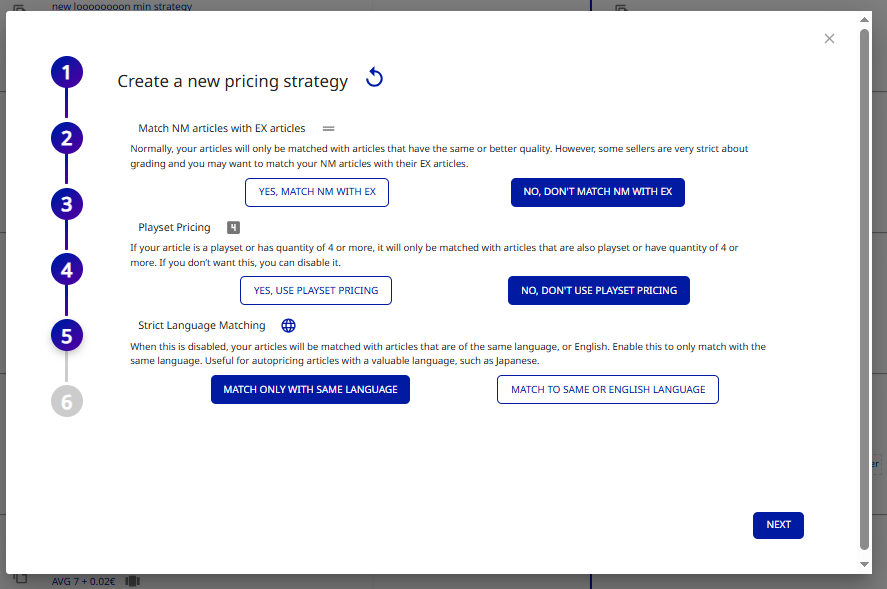887x589 pixels.
Task: Go to step 4 in the wizard
Action: coord(67,270)
